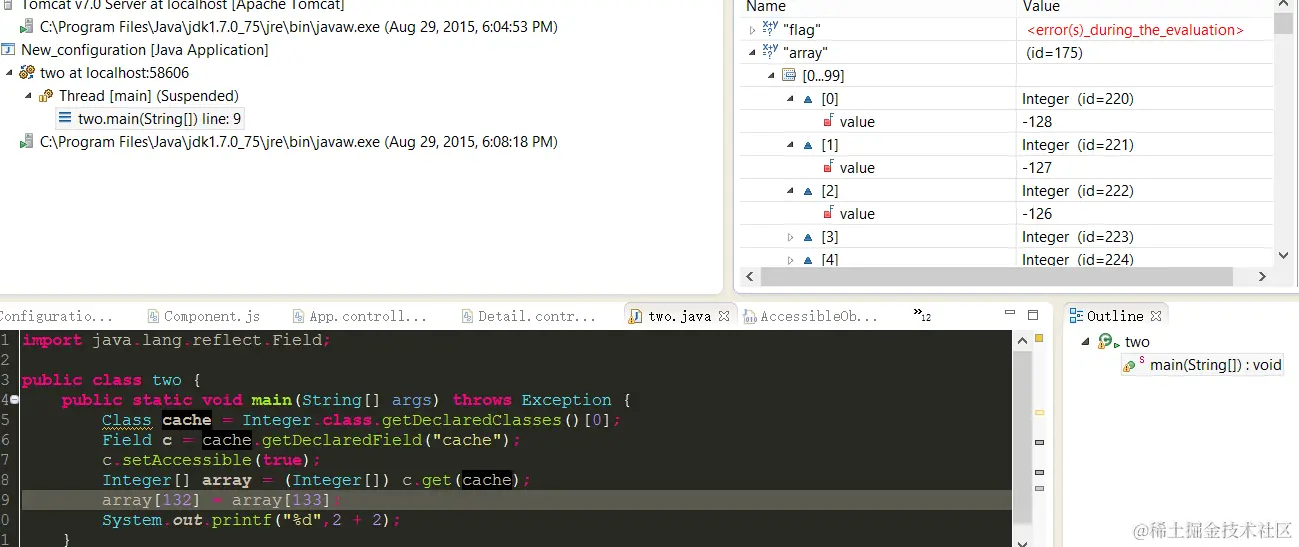Viewport: 1299px width, 547px height.
Task: Click the blue triangle icon of element [1]
Action: 808,145
